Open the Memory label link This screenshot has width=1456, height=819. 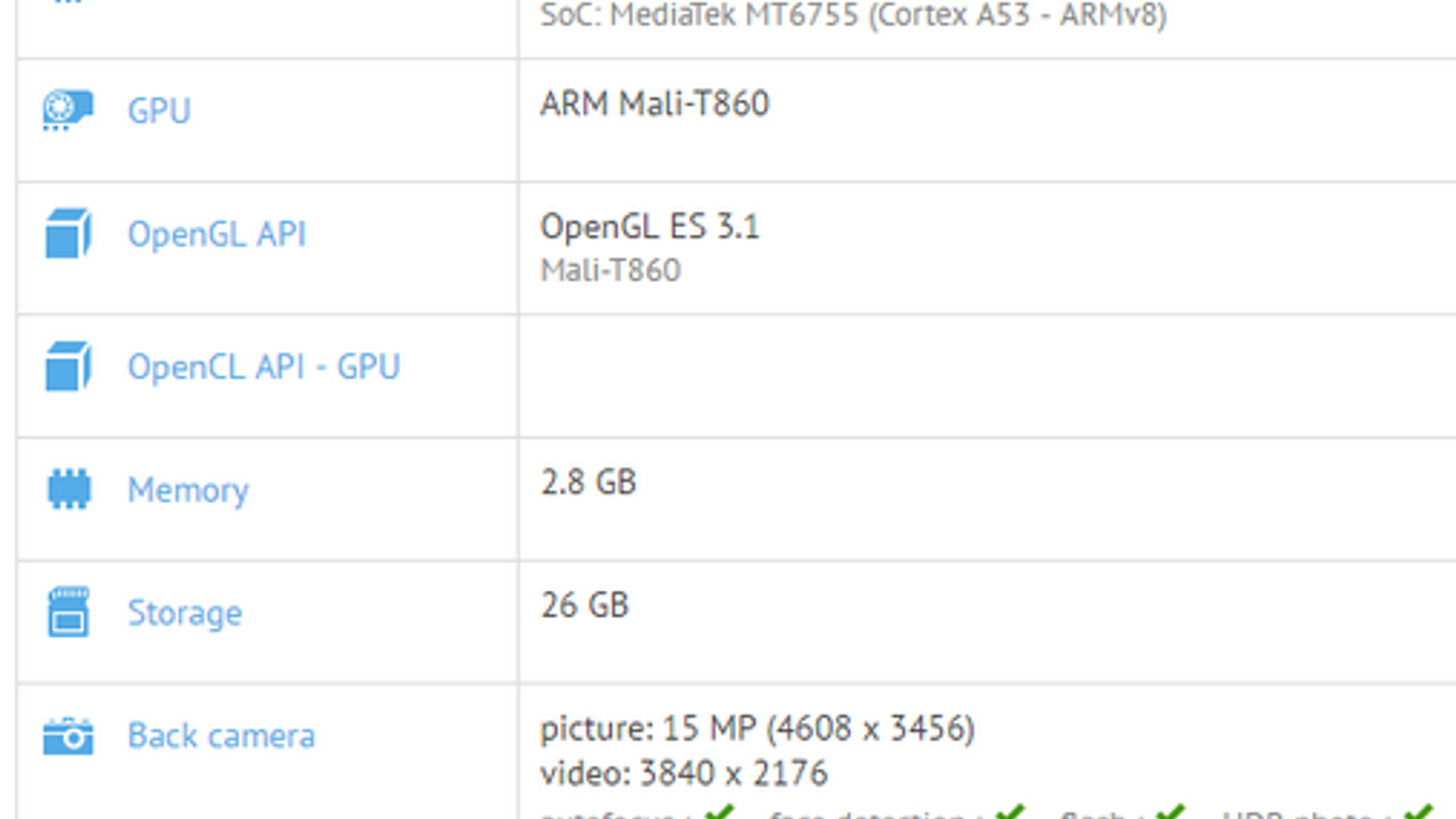(x=187, y=490)
